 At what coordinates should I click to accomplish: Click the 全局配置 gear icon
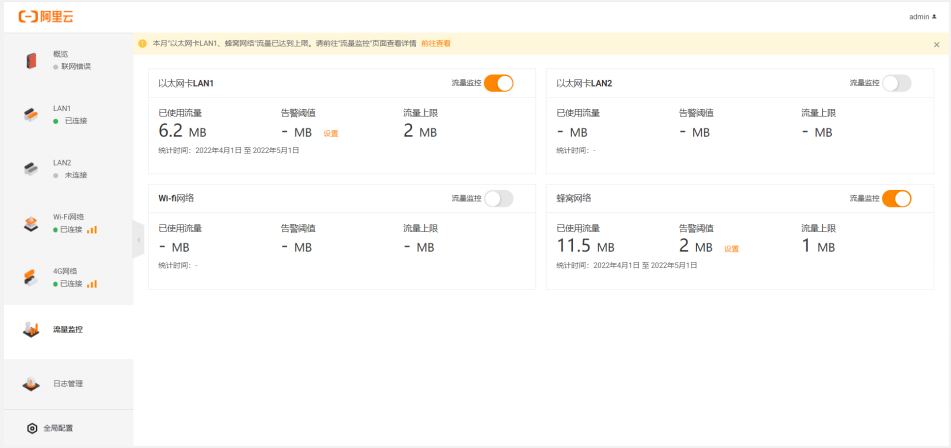32,428
